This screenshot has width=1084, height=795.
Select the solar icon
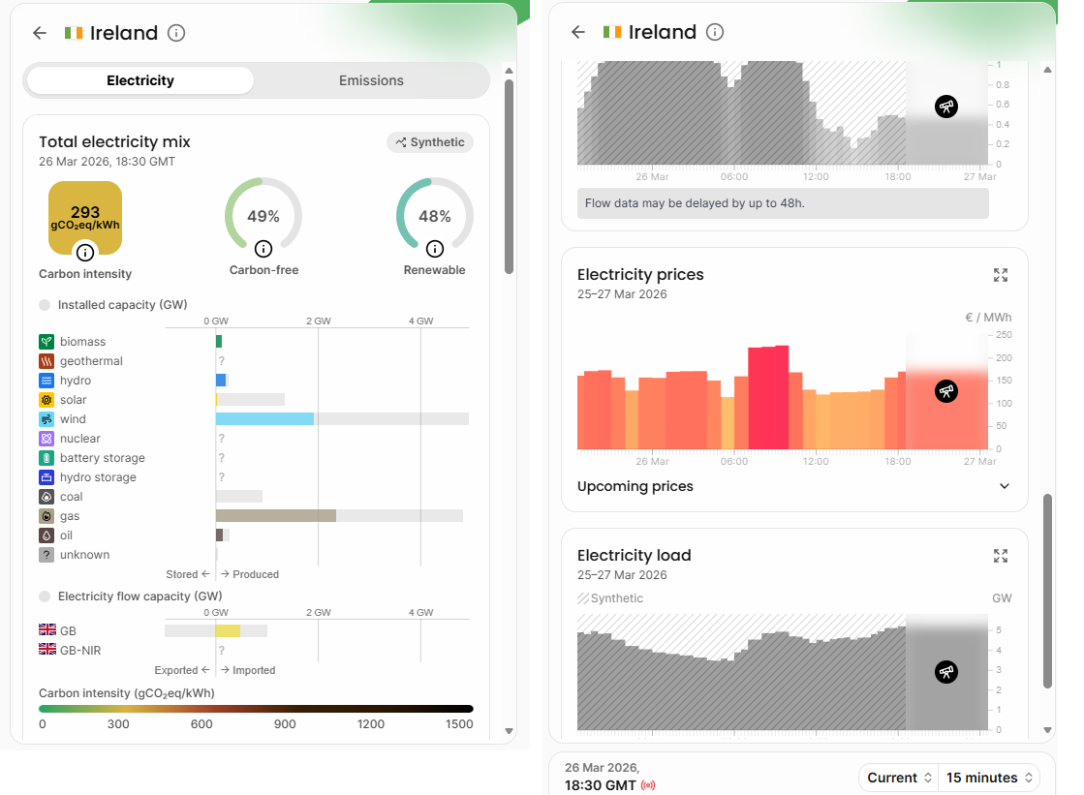pos(46,400)
